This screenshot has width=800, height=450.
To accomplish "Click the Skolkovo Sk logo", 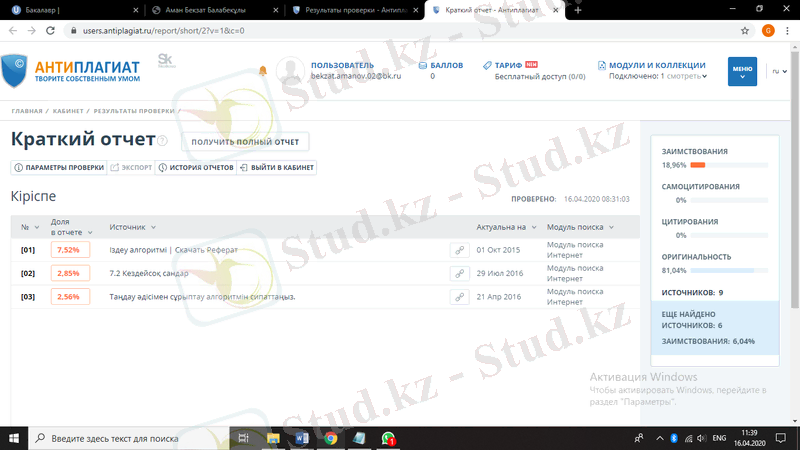I will [166, 61].
